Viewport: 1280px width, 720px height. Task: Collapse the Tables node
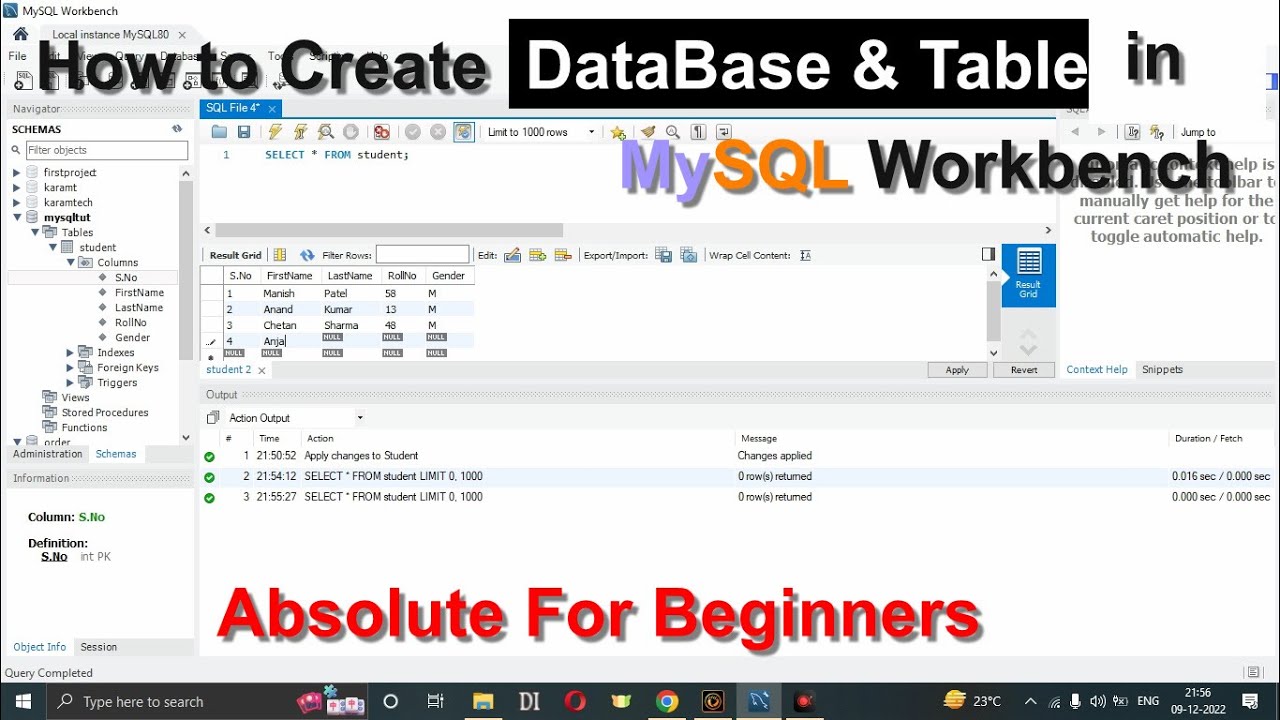35,232
